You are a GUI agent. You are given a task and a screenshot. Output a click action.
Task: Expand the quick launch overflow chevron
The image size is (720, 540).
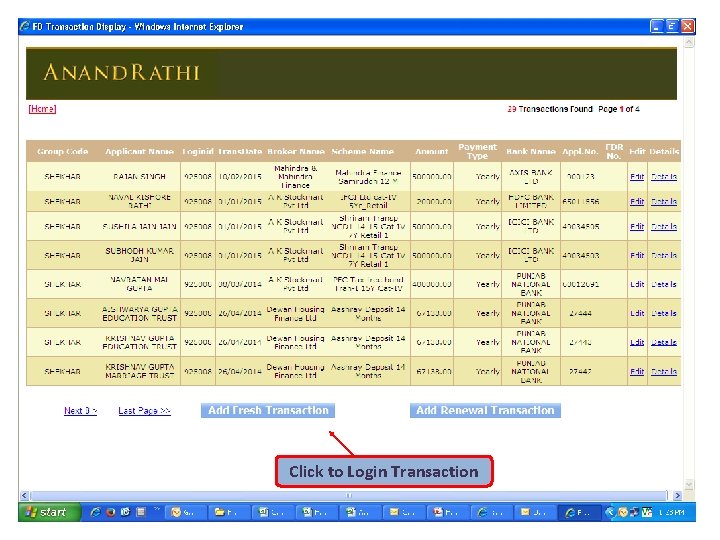pos(157,509)
